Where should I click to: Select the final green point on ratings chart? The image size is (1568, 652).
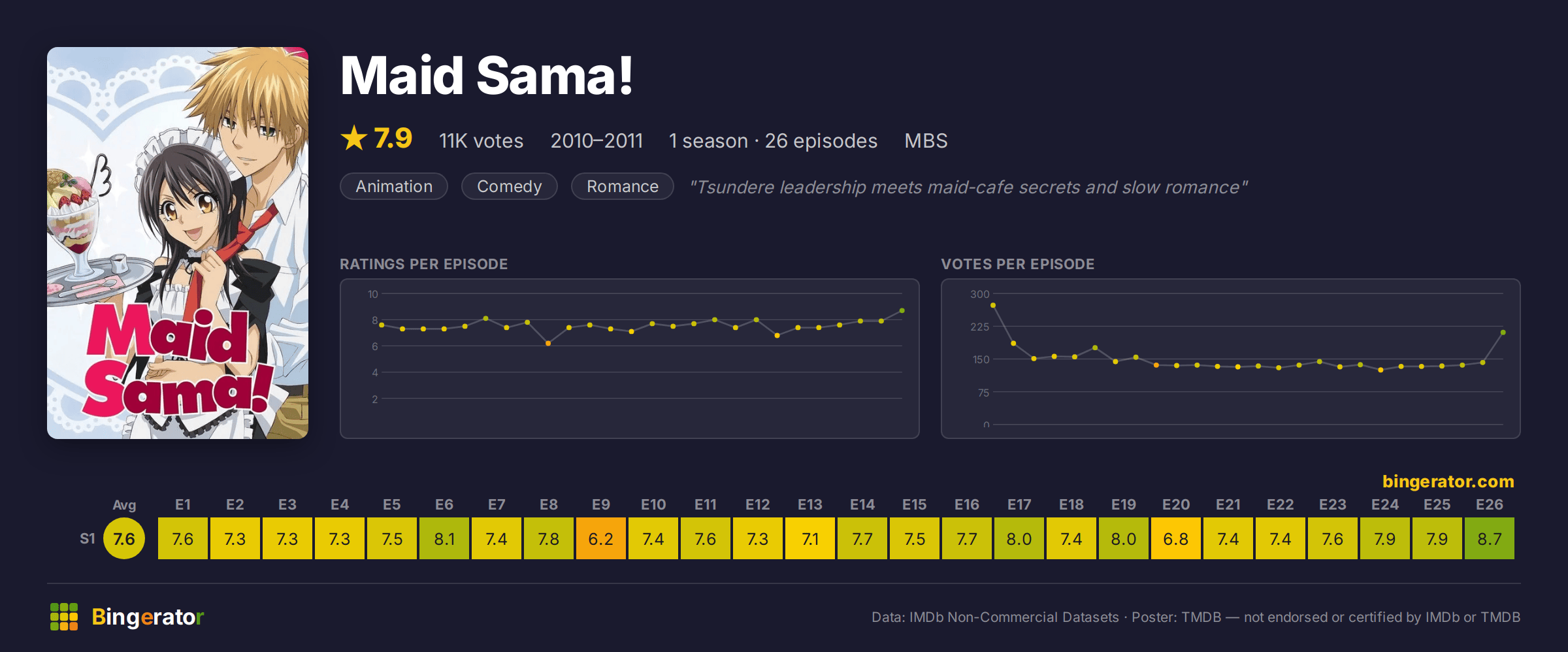point(902,310)
